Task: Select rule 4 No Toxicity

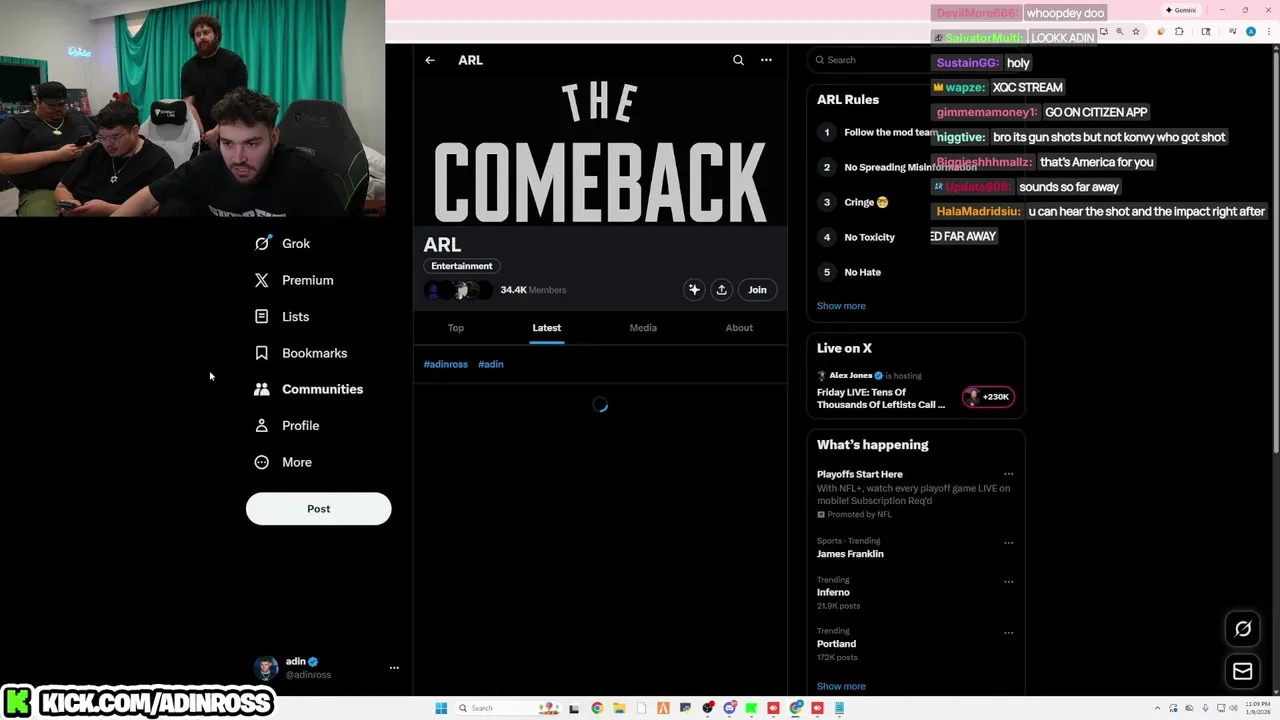Action: [869, 237]
